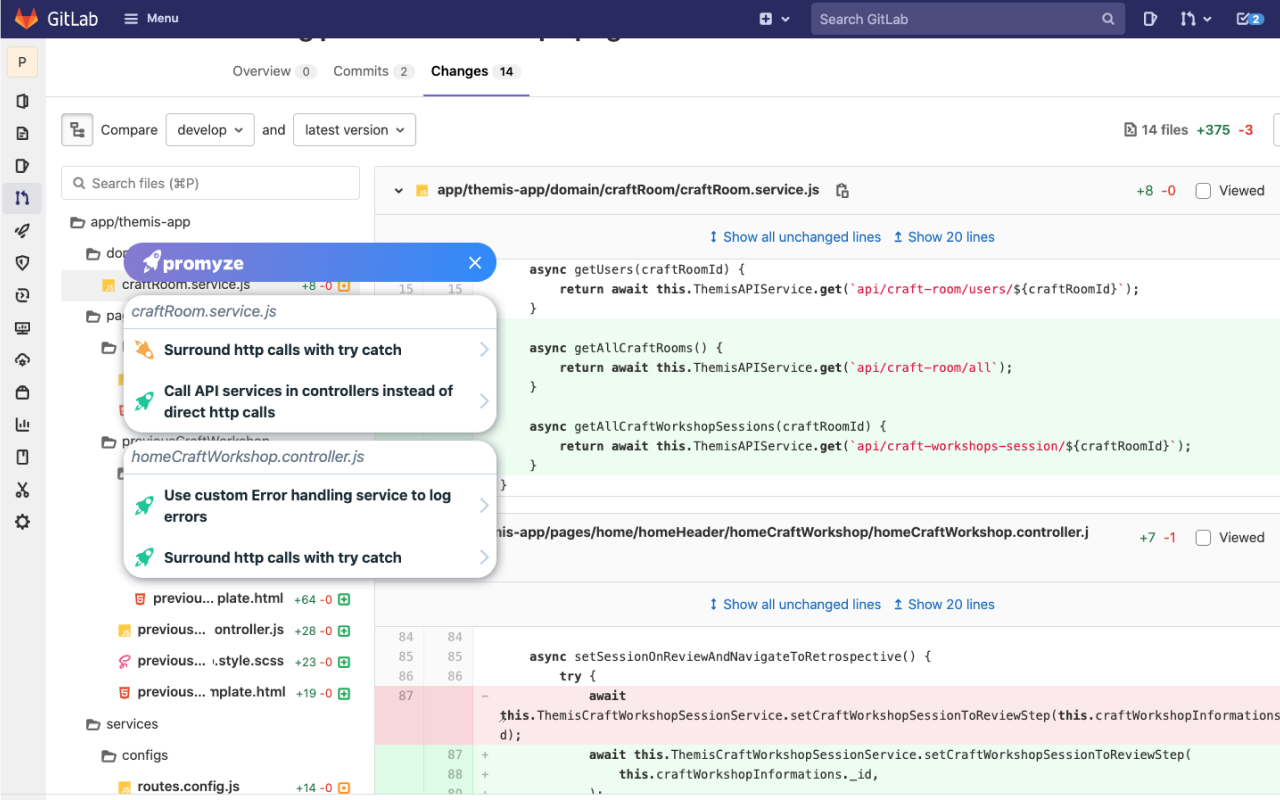Screen dimensions: 1280x800
Task: Open merge requests dropdown in navbar
Action: [x=1195, y=19]
